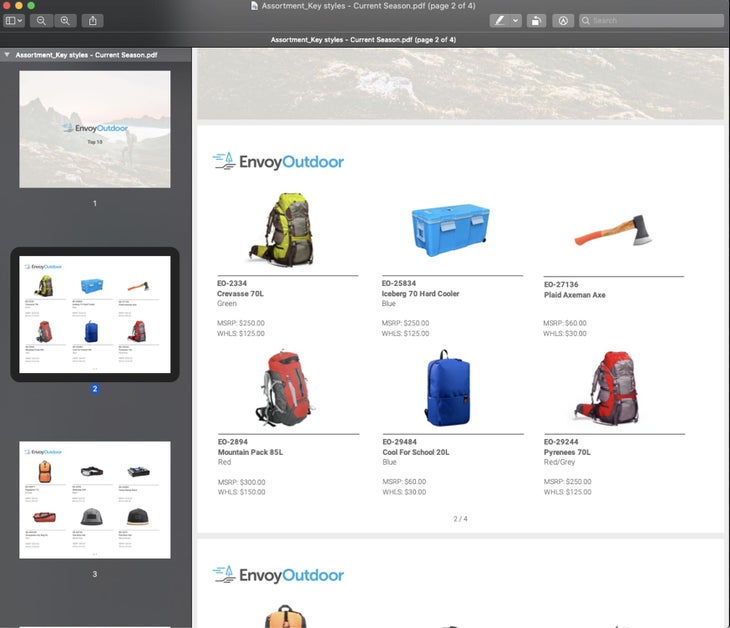Viewport: 730px width, 628px height.
Task: Click the 'Red/Grey' color label
Action: point(559,462)
